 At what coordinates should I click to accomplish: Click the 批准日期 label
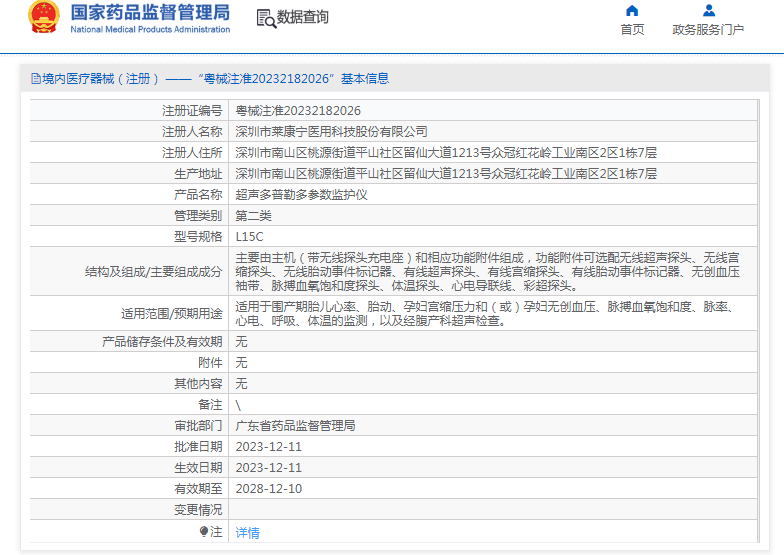click(x=198, y=446)
